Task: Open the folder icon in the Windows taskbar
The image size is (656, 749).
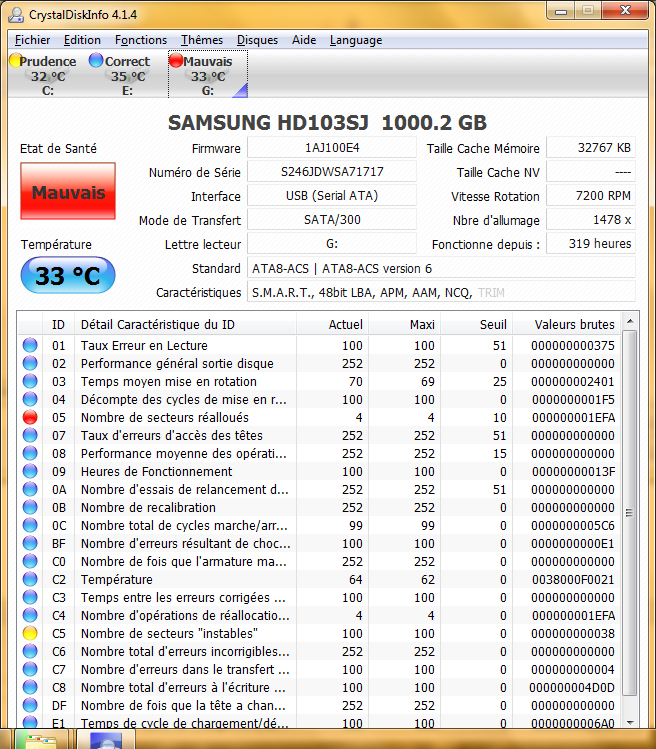Action: pos(40,739)
